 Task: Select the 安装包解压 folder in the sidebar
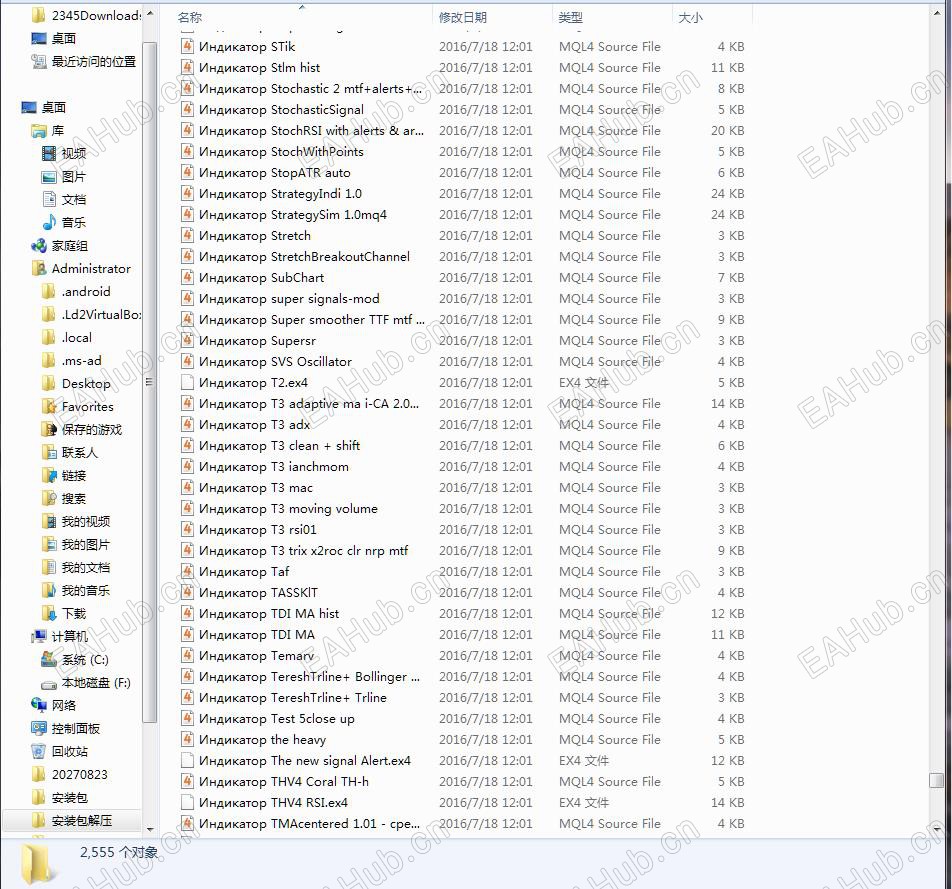(x=82, y=820)
